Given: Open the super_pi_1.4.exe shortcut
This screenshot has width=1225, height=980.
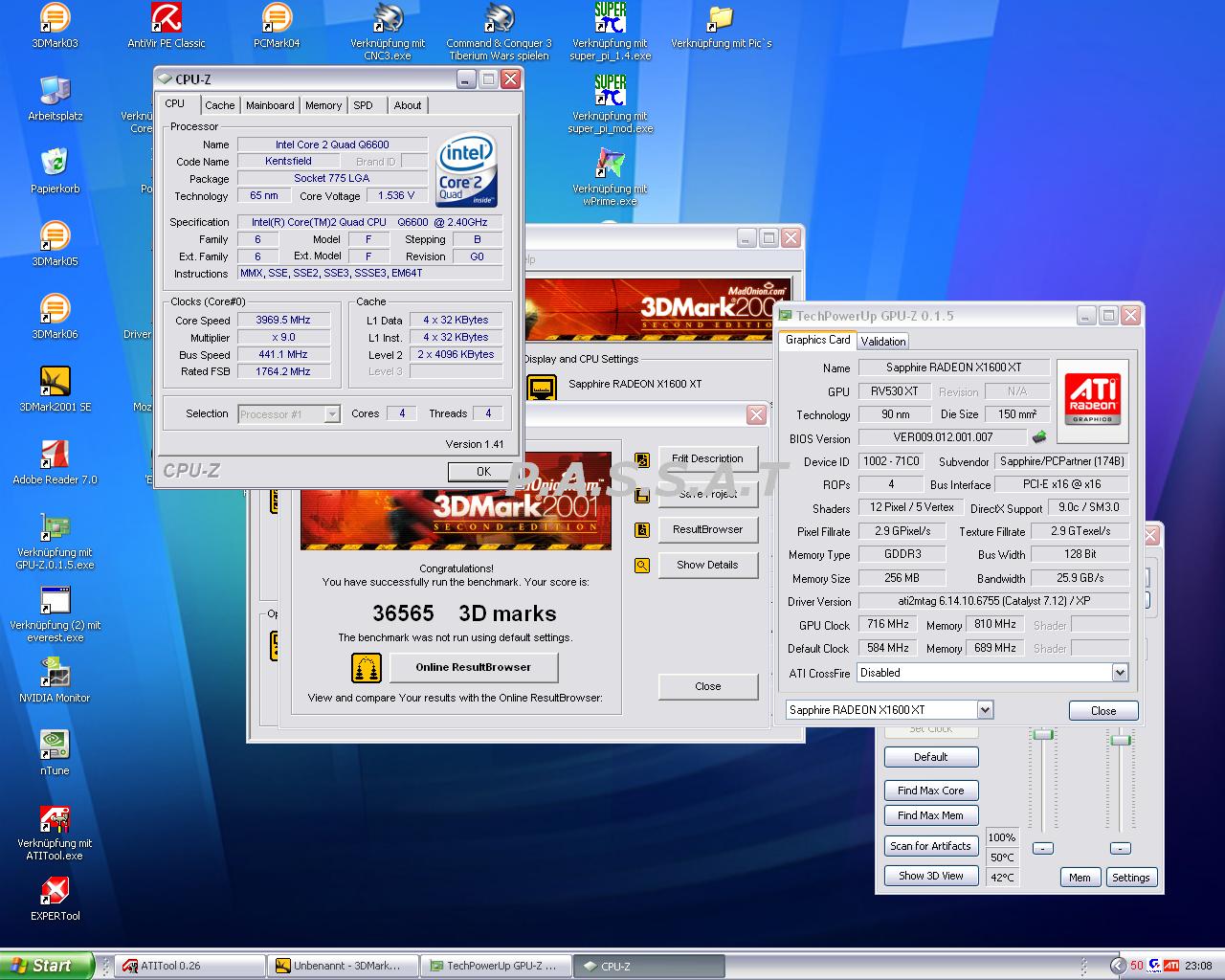Looking at the screenshot, I should [x=610, y=32].
